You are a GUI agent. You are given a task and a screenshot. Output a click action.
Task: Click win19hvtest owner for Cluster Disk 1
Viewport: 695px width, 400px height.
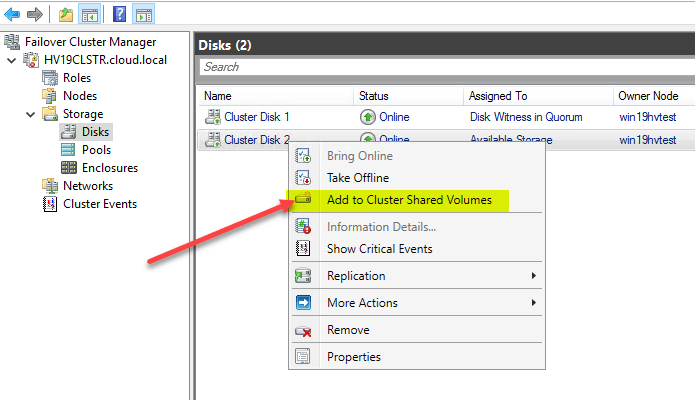pos(648,117)
